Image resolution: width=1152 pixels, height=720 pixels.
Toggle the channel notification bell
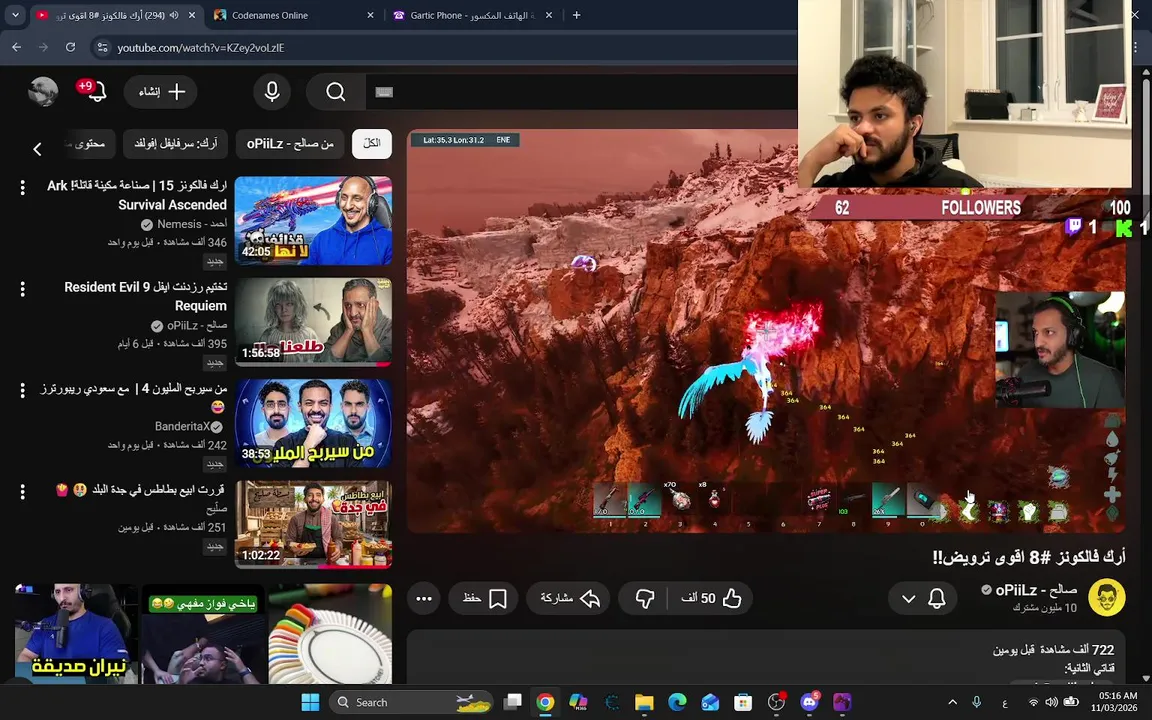tap(937, 598)
